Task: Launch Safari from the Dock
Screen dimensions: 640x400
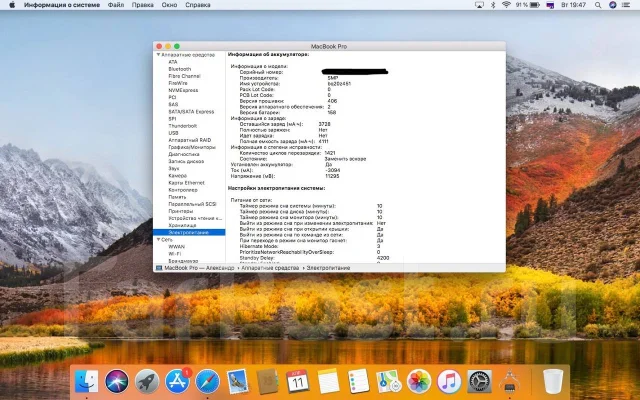Action: pyautogui.click(x=207, y=381)
